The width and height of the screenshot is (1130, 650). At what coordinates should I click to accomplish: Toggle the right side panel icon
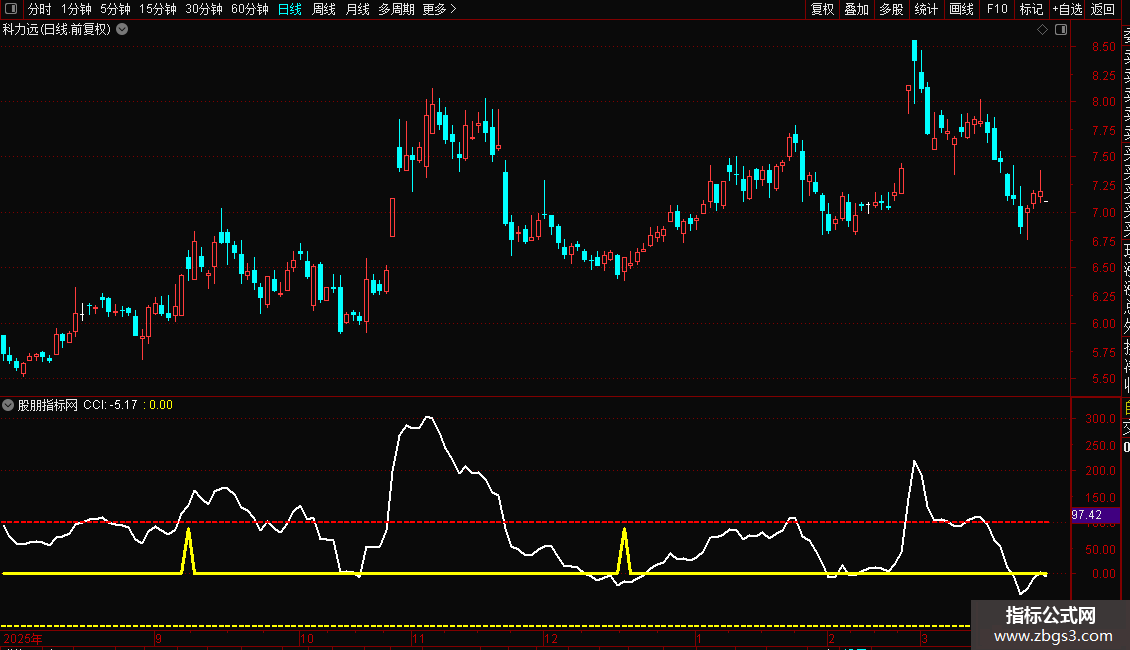click(1061, 30)
